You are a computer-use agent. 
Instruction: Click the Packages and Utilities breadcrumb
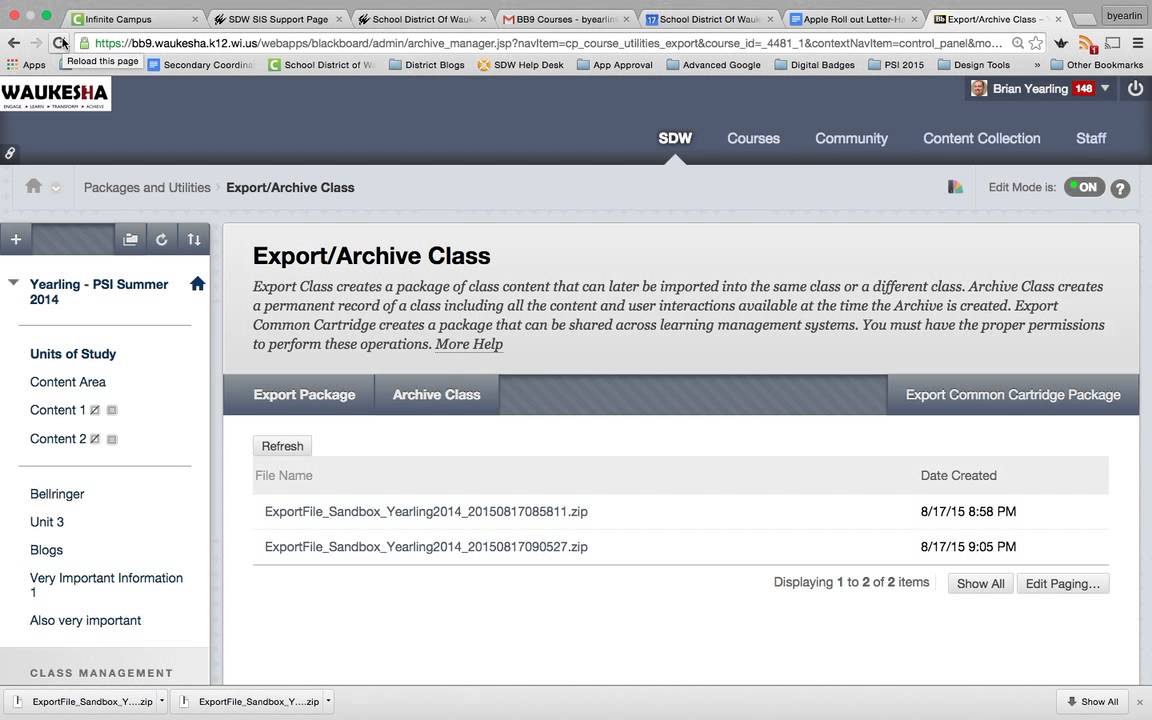pyautogui.click(x=147, y=187)
